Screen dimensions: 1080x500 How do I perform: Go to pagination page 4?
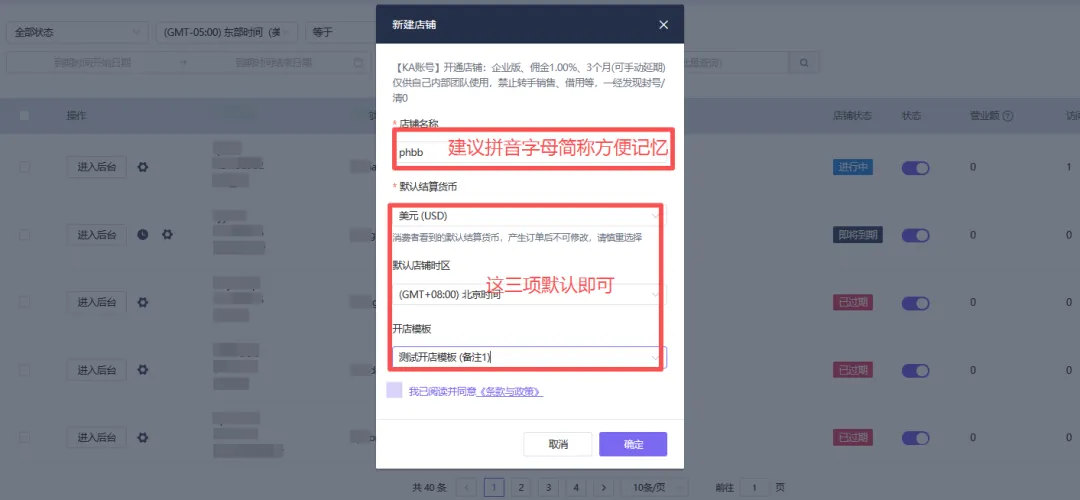tap(576, 487)
